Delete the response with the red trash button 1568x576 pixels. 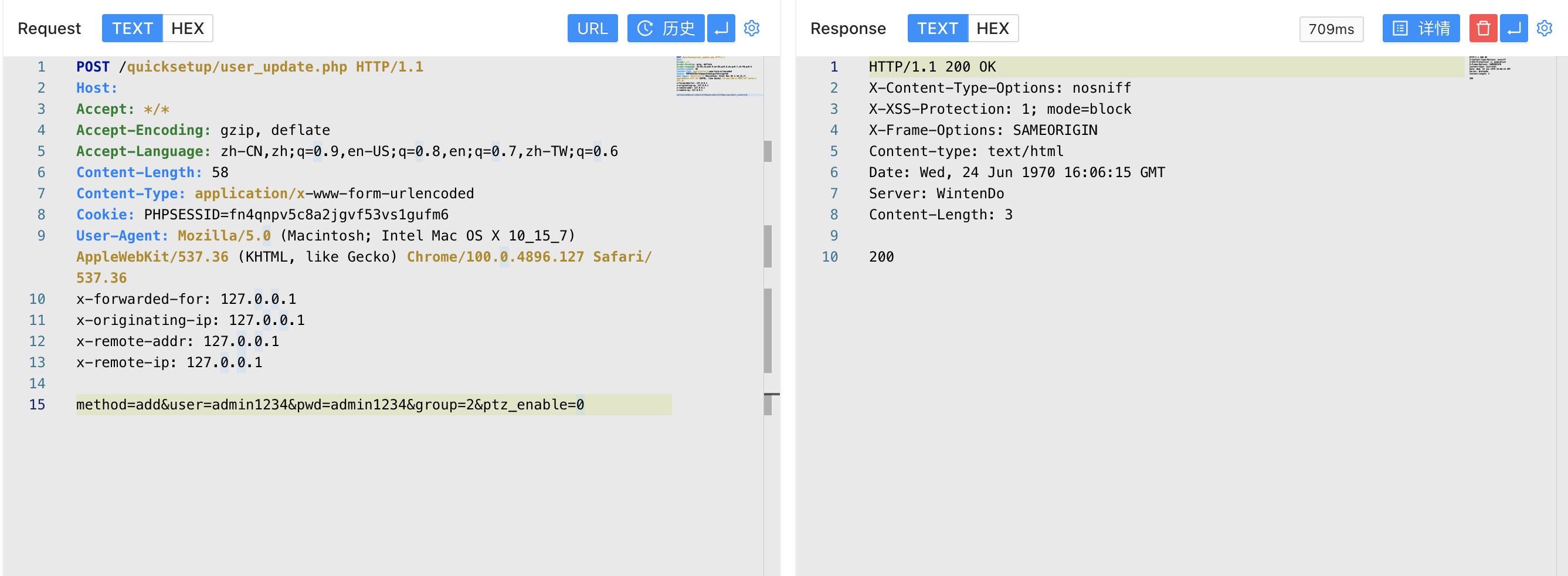tap(1484, 28)
